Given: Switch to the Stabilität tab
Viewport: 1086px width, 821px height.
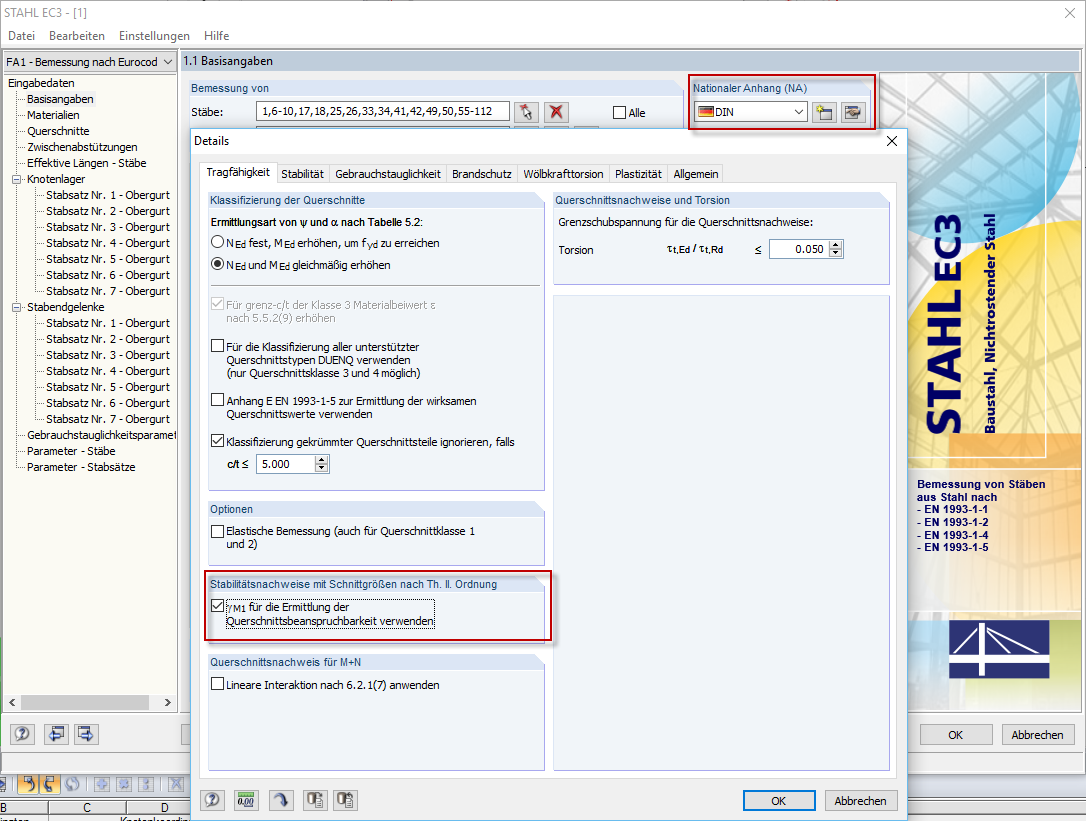Looking at the screenshot, I should (302, 174).
